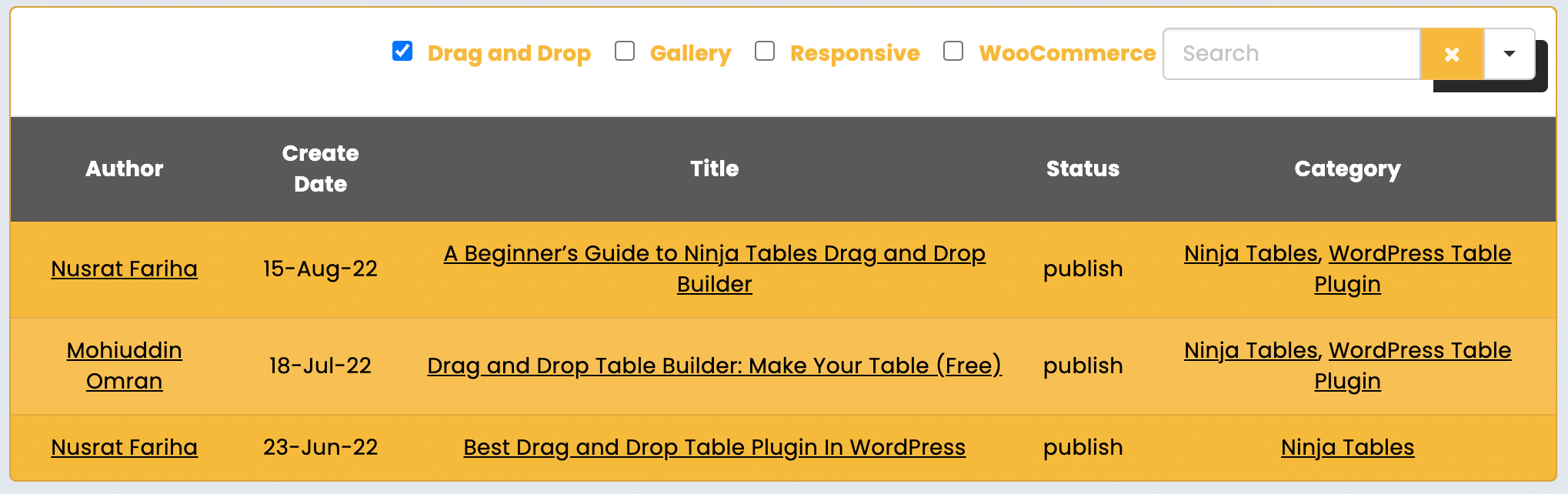Sort the table by Create Date column
Image resolution: width=1568 pixels, height=494 pixels.
coord(320,169)
